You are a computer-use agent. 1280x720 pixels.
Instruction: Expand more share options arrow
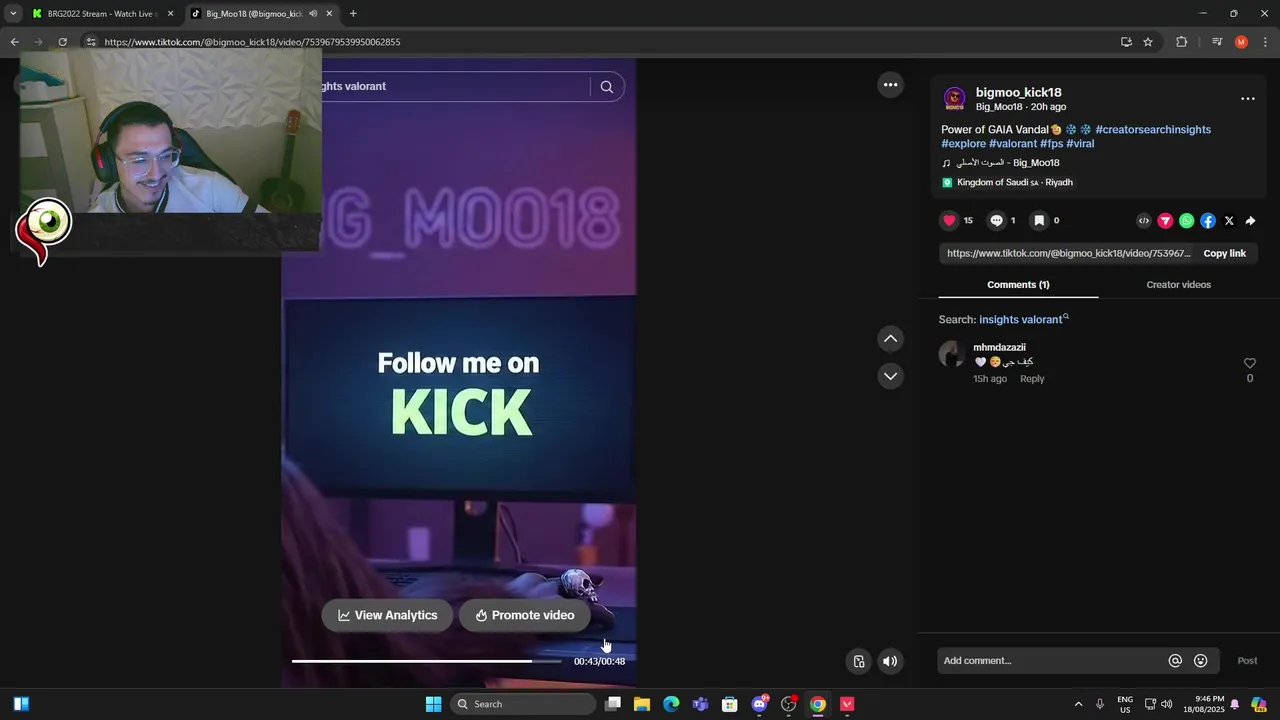[x=1250, y=221]
